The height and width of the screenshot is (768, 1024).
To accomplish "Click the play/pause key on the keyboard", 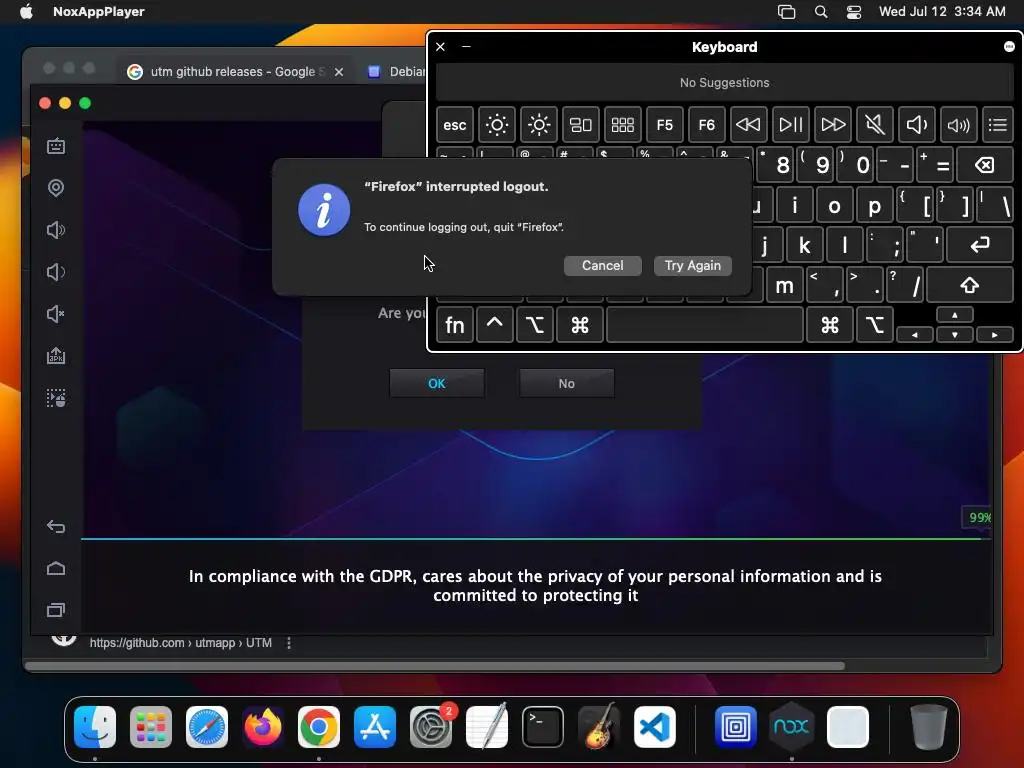I will pyautogui.click(x=790, y=125).
